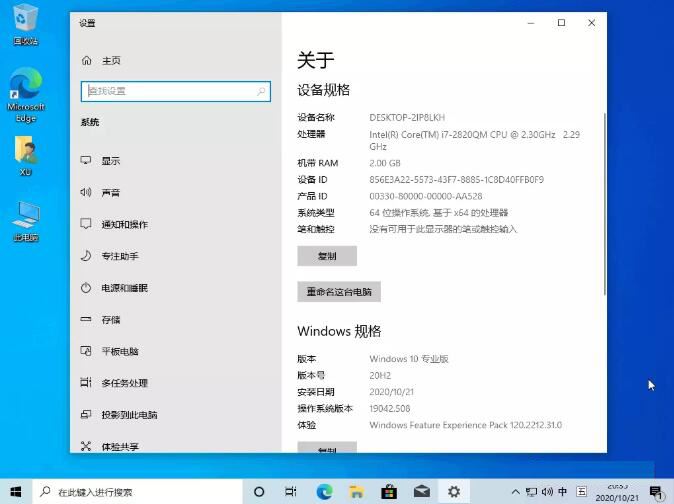This screenshot has height=504, width=674.
Task: Go to 多任务处理 (Multitasking) settings
Action: coord(124,383)
